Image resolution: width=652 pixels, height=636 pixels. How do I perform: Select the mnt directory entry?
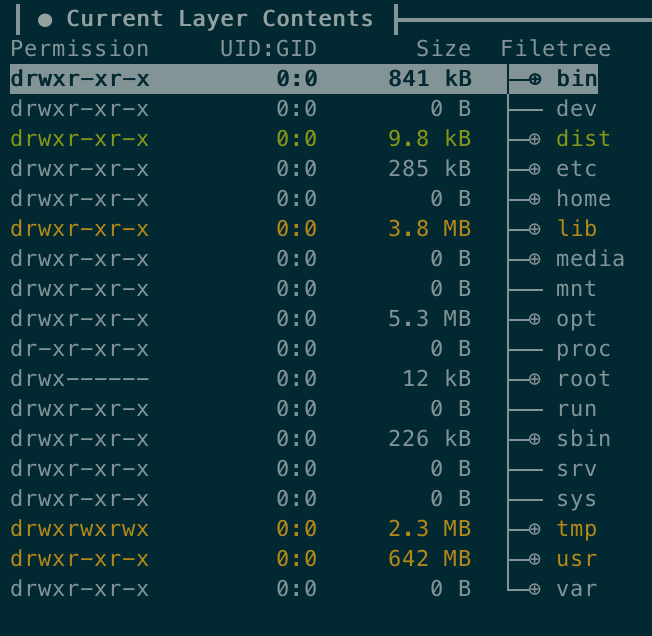(x=304, y=289)
